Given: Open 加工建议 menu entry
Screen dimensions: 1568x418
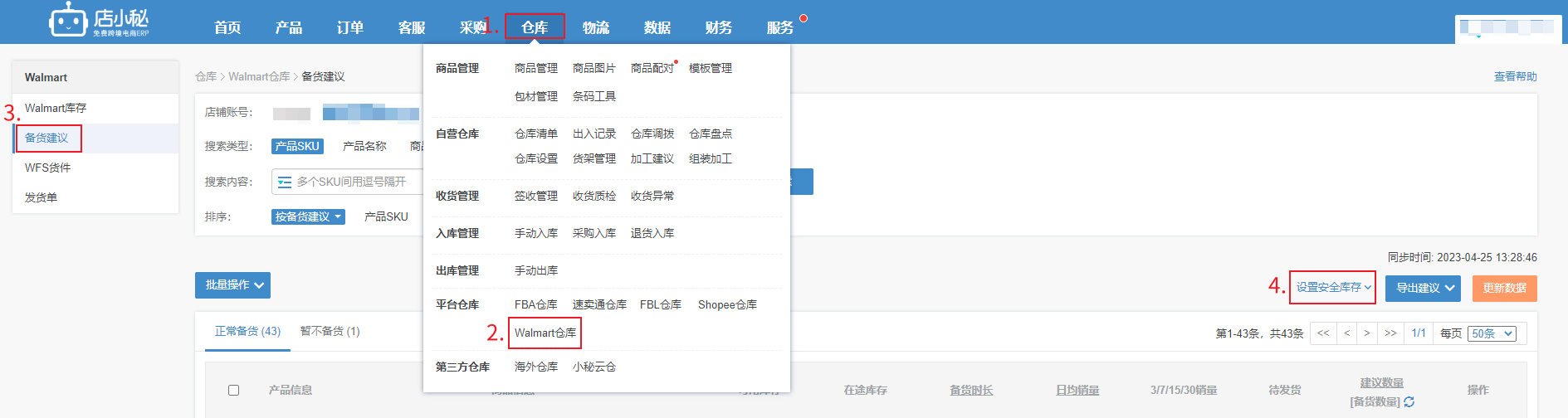Looking at the screenshot, I should pos(652,158).
